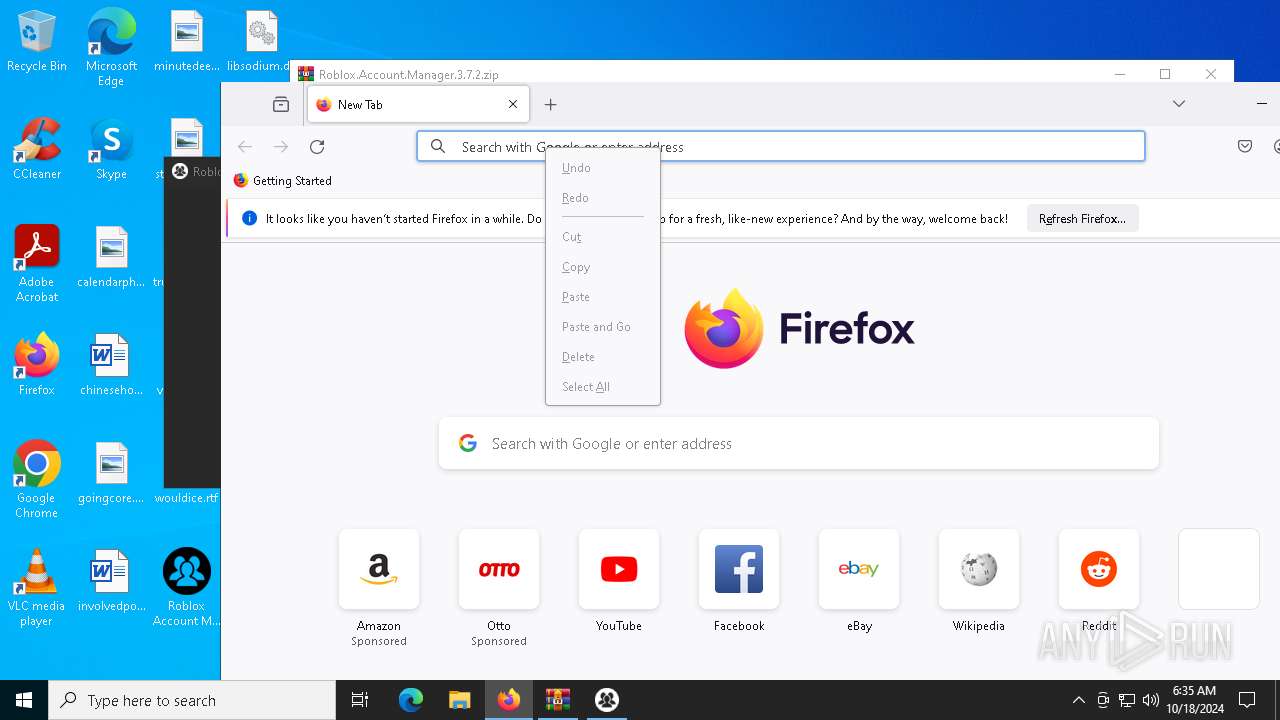Select the libsodium file desktop icon
This screenshot has height=720, width=1280.
tap(260, 41)
